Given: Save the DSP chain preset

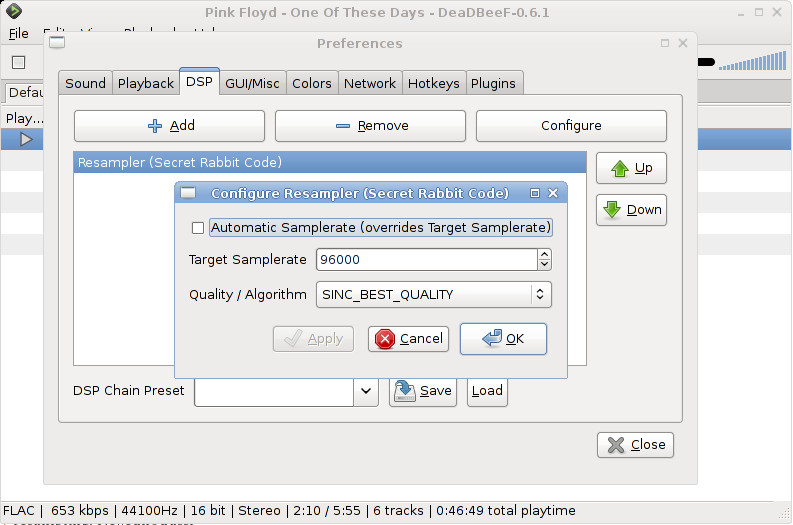Looking at the screenshot, I should pyautogui.click(x=423, y=391).
